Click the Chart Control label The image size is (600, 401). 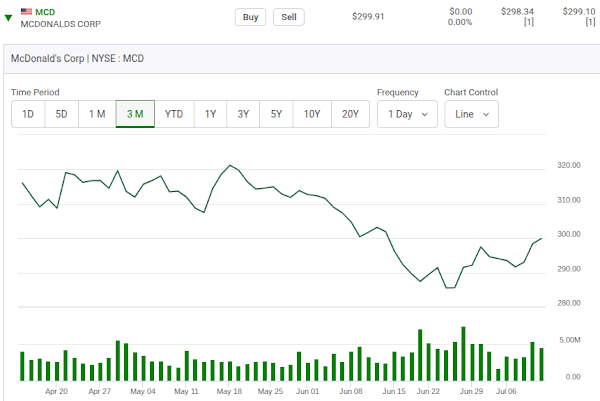[471, 92]
